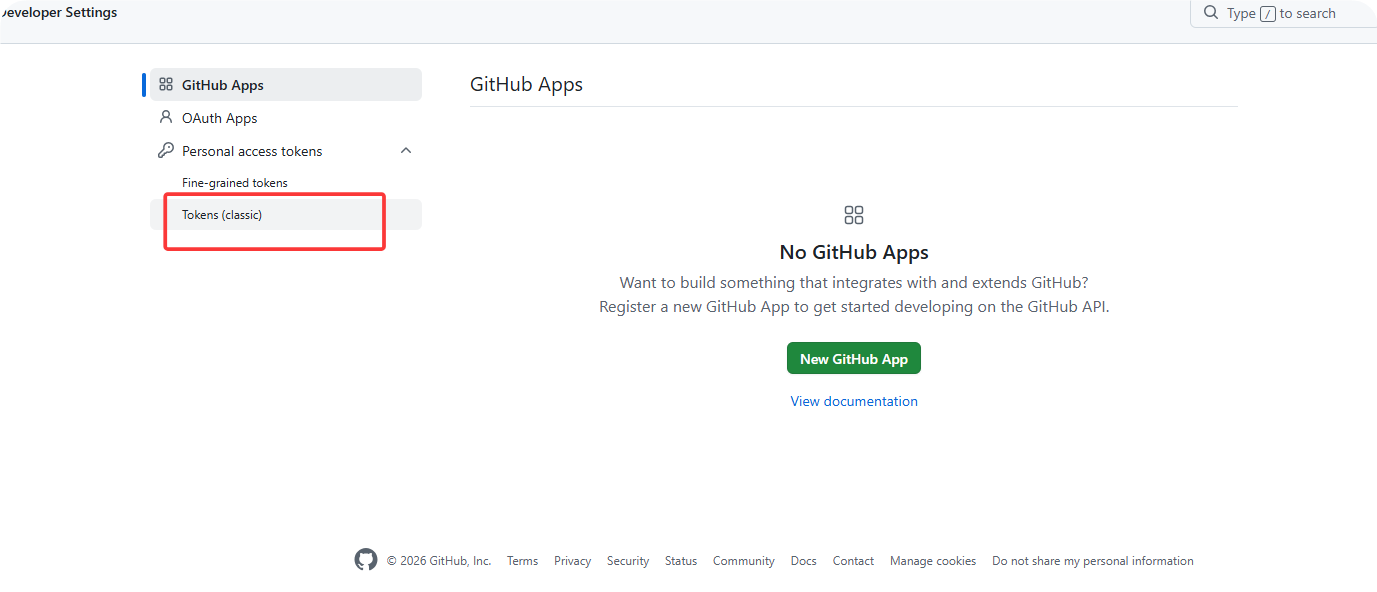1377x592 pixels.
Task: Open the Status footer link
Action: (x=681, y=561)
